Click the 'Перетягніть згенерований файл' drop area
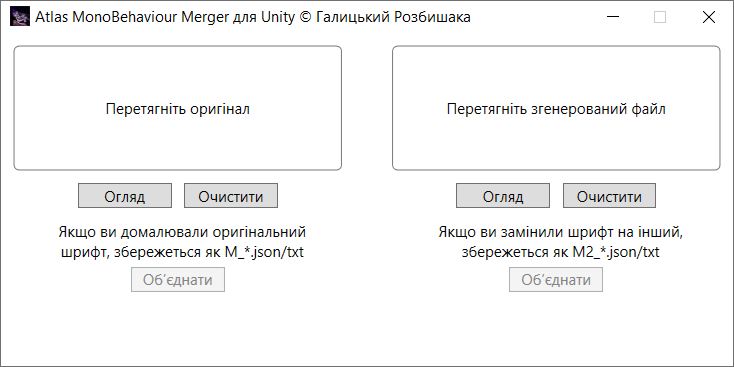Screen dimensions: 734x367 (x=556, y=108)
